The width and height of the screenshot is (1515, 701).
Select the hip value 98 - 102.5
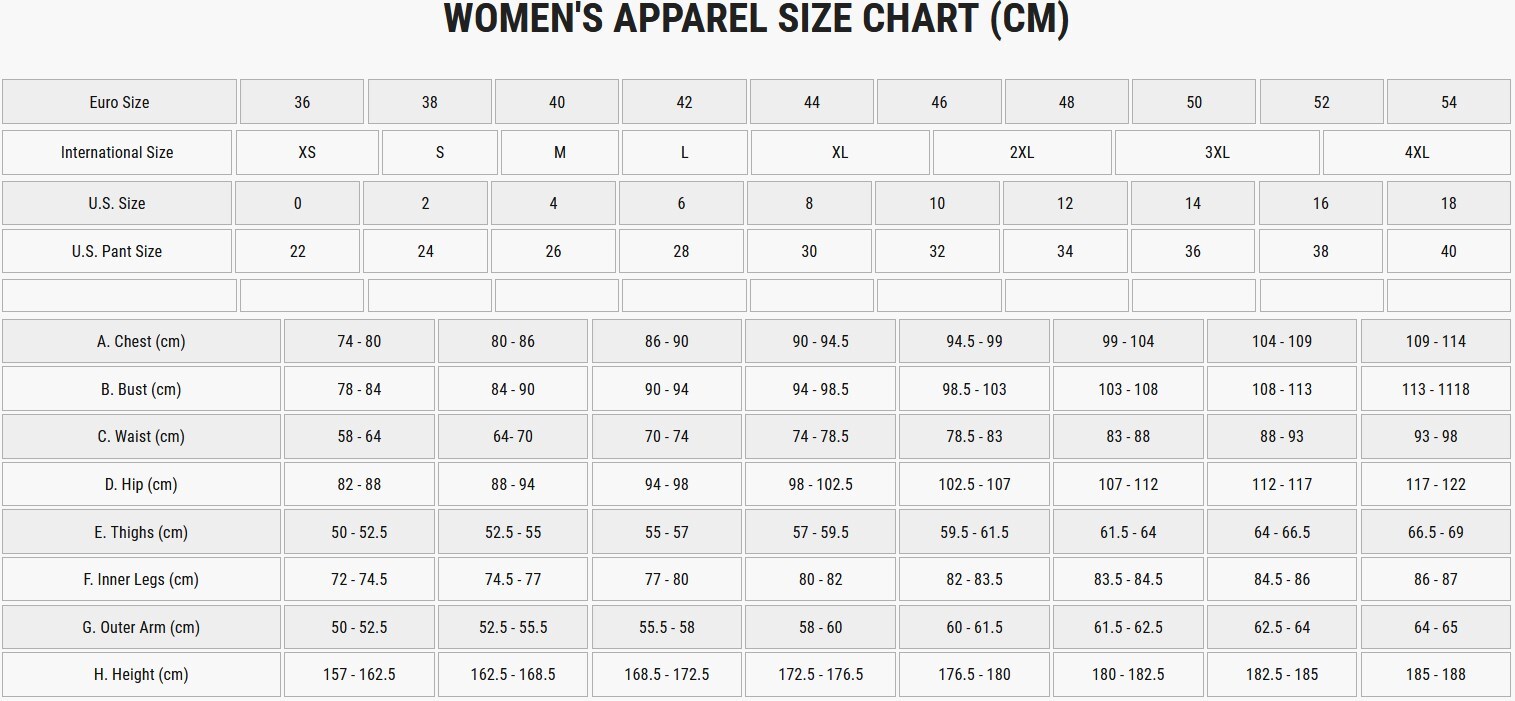tap(820, 484)
